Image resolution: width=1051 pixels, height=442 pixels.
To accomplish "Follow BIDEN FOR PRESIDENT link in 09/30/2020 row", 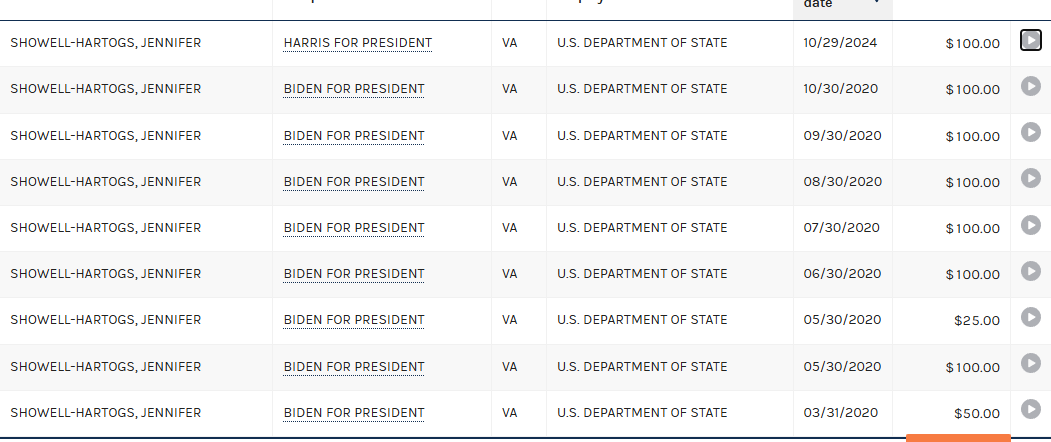I will point(354,135).
